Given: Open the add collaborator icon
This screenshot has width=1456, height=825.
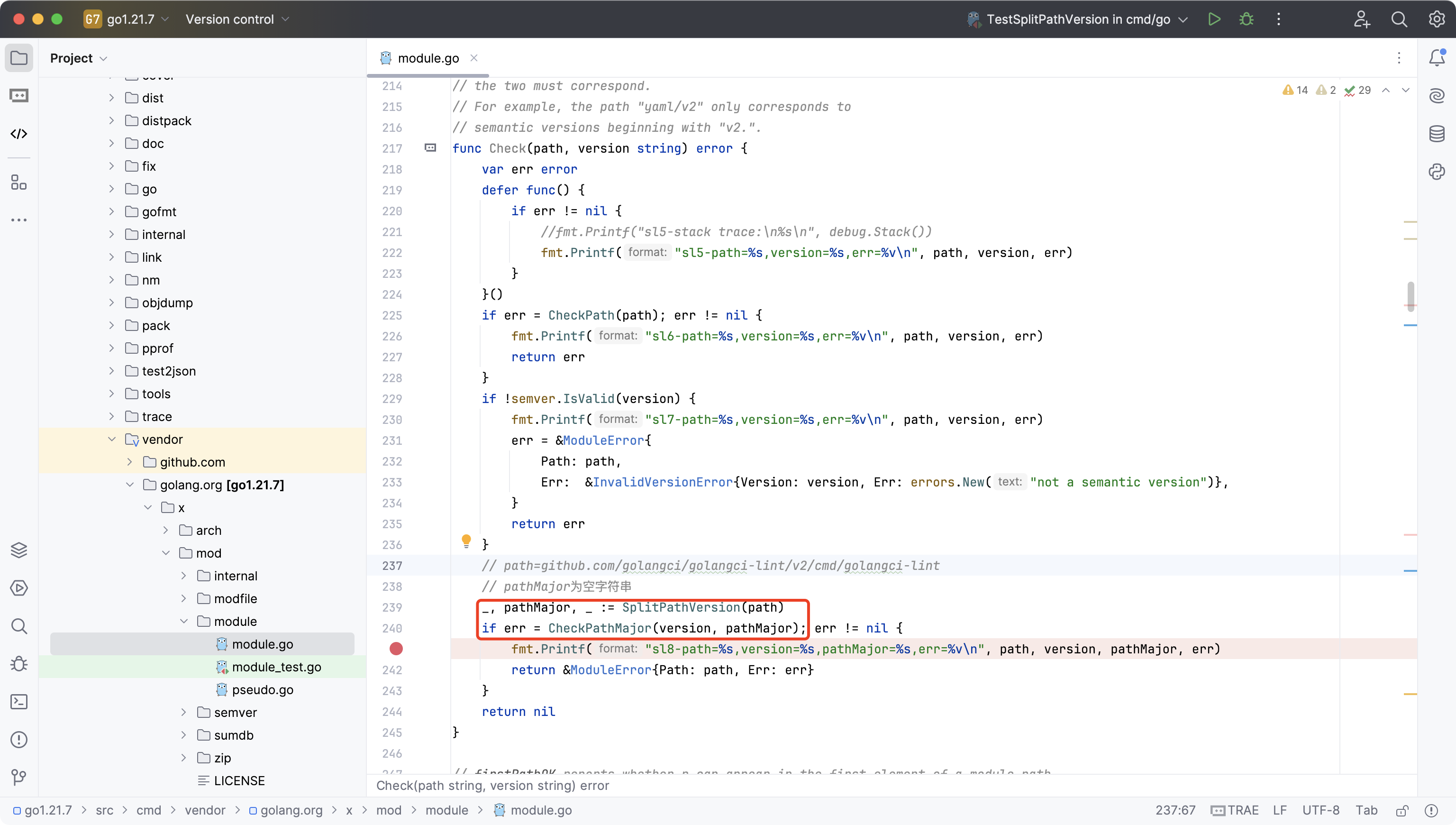Looking at the screenshot, I should (1361, 19).
